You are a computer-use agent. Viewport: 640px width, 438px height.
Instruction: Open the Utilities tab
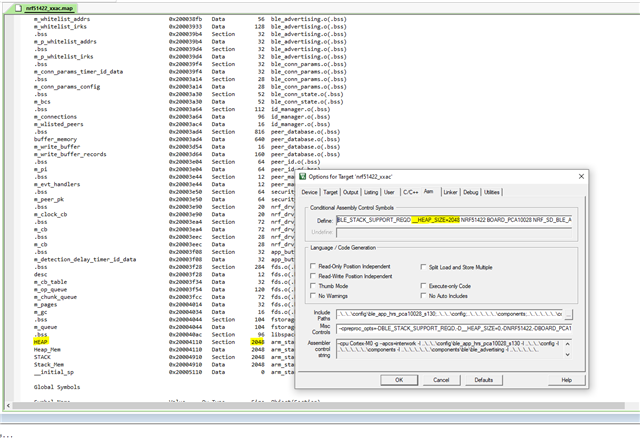coord(491,192)
